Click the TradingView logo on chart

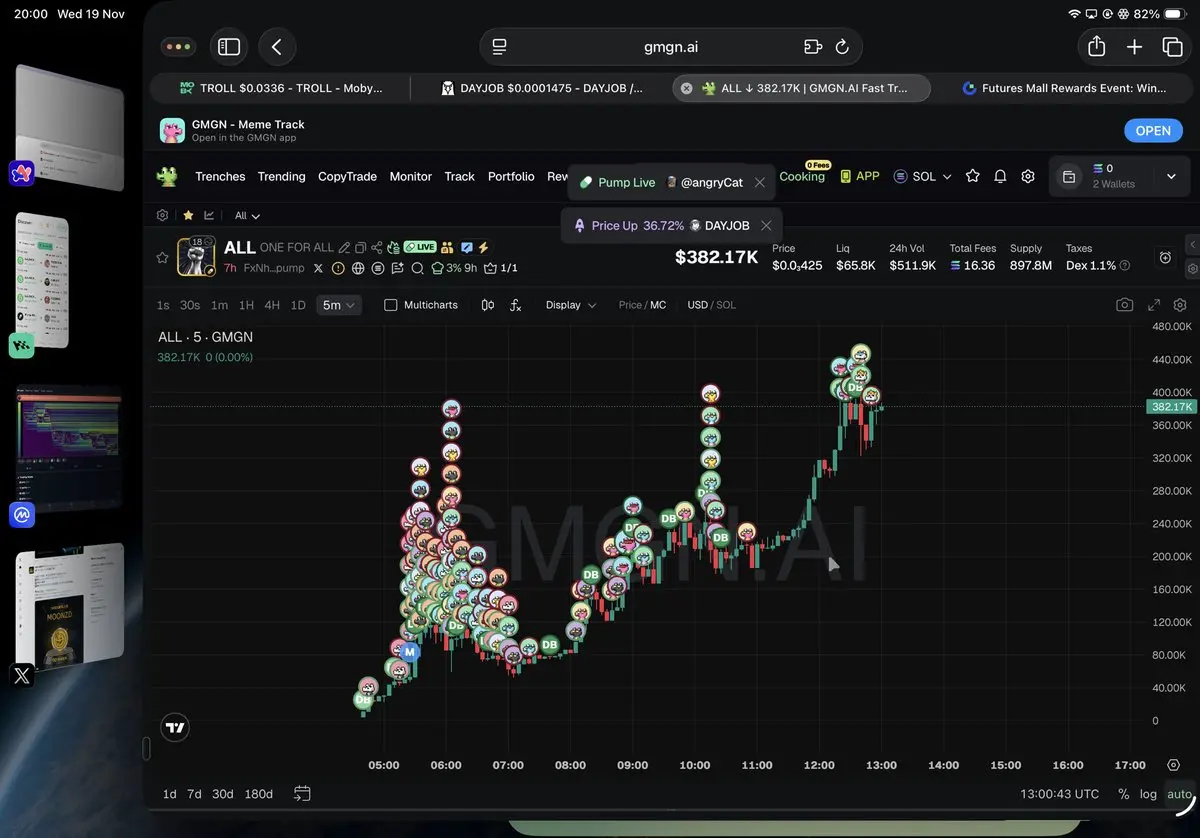pyautogui.click(x=175, y=727)
